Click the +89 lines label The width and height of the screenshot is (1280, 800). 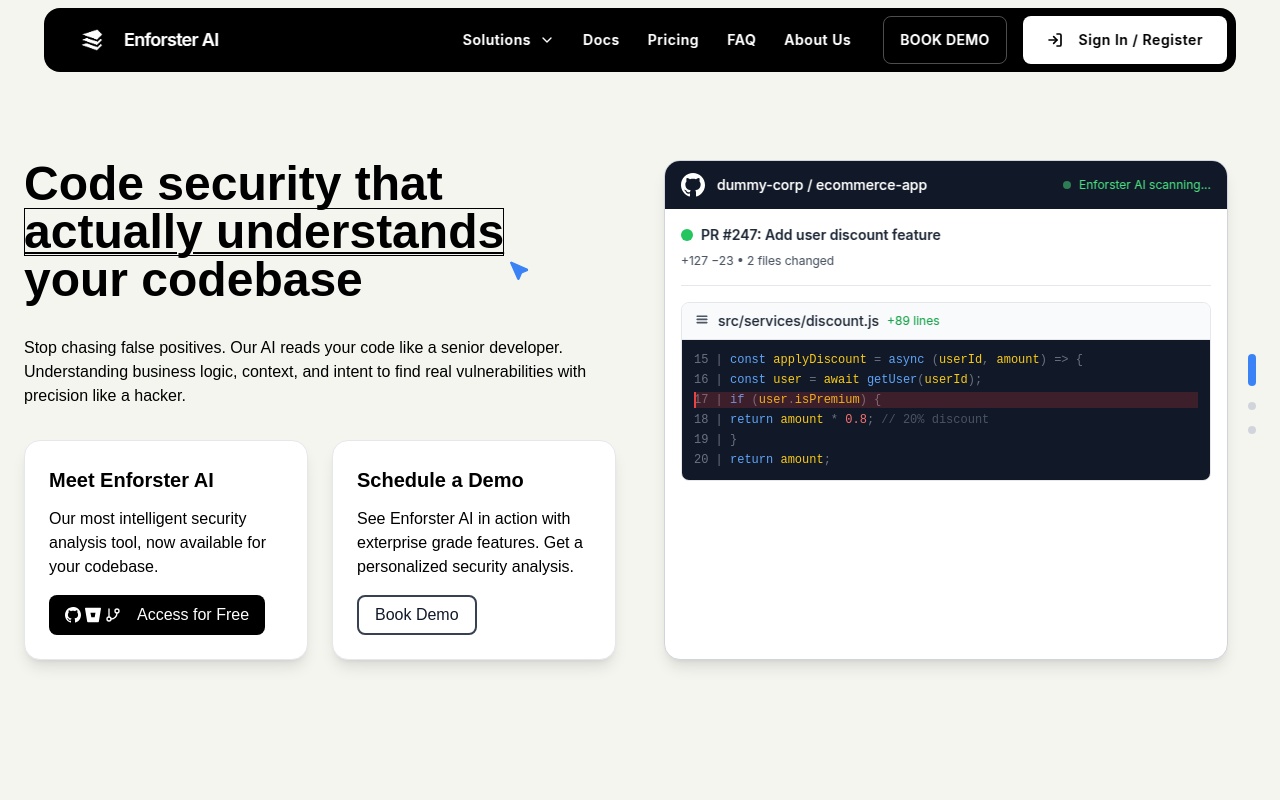coord(913,321)
